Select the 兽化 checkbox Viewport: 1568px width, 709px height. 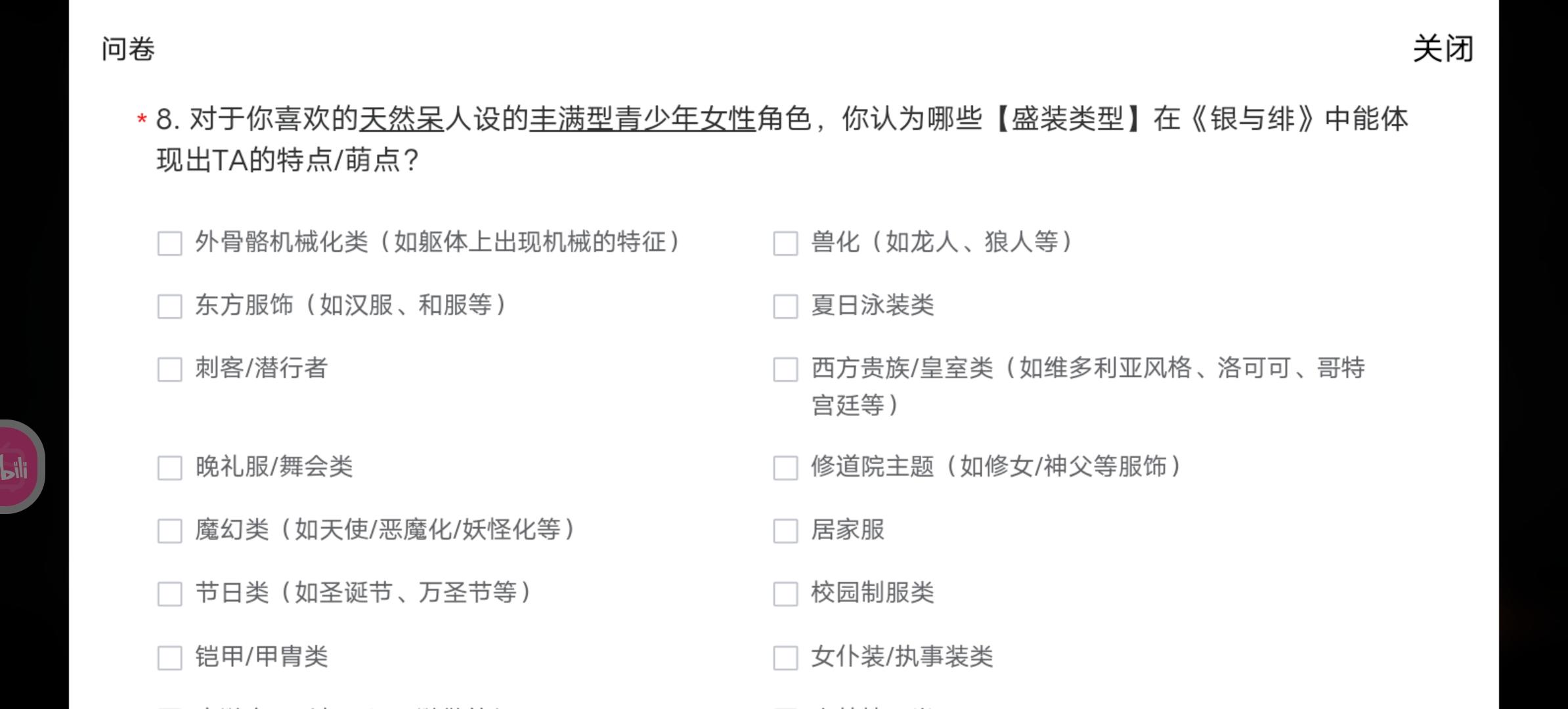pos(785,243)
